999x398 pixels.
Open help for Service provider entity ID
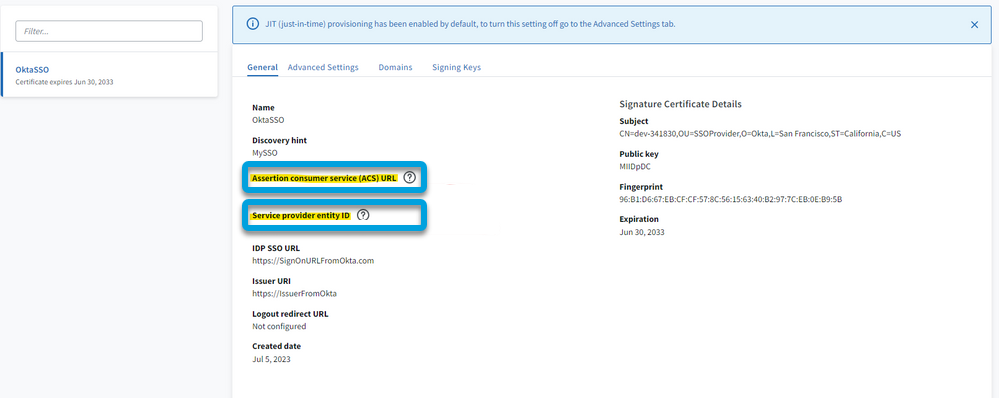point(363,215)
